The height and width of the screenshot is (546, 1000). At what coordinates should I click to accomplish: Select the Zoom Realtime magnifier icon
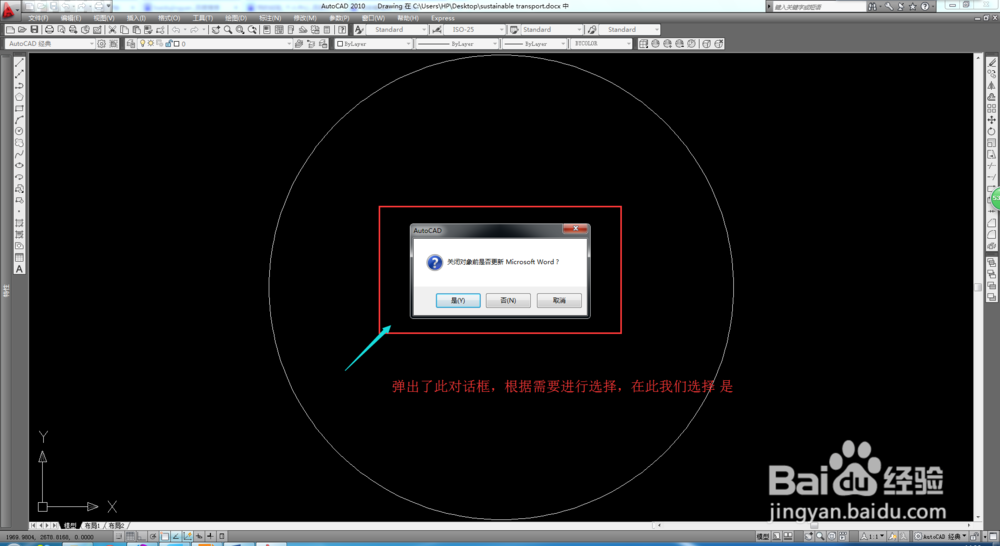228,29
